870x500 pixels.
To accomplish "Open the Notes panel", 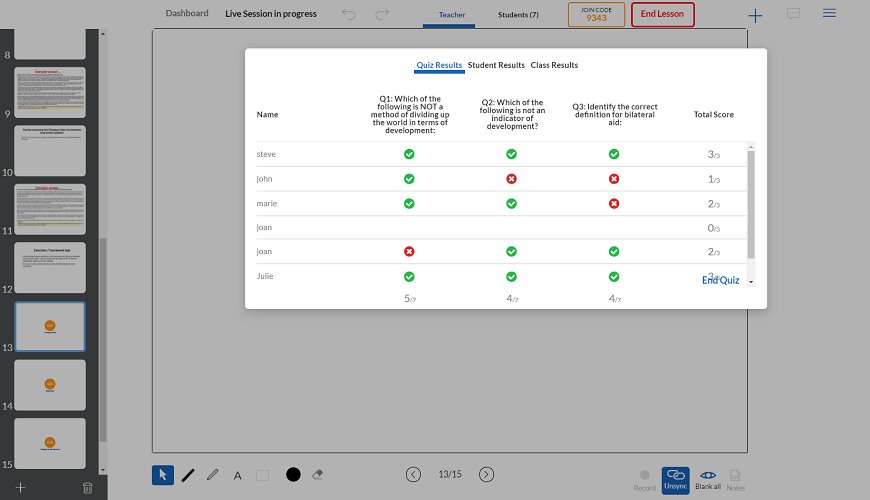I will pos(736,480).
